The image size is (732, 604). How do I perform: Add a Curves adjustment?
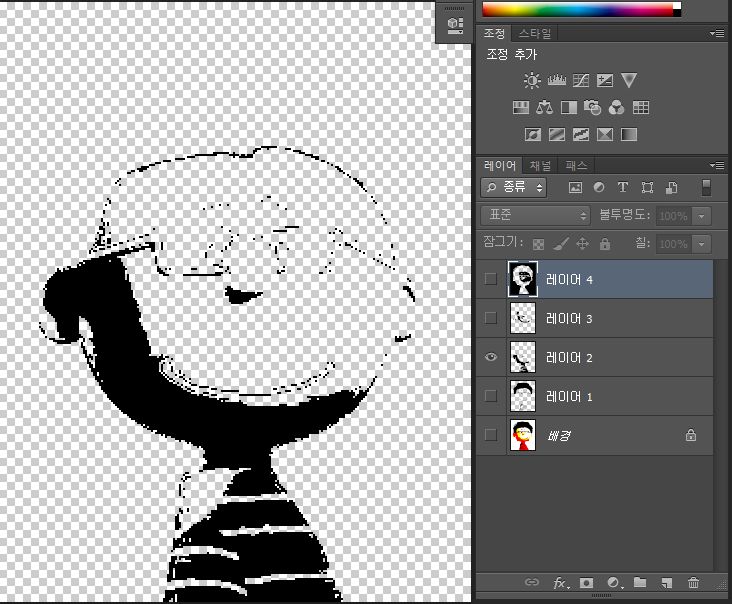click(581, 80)
